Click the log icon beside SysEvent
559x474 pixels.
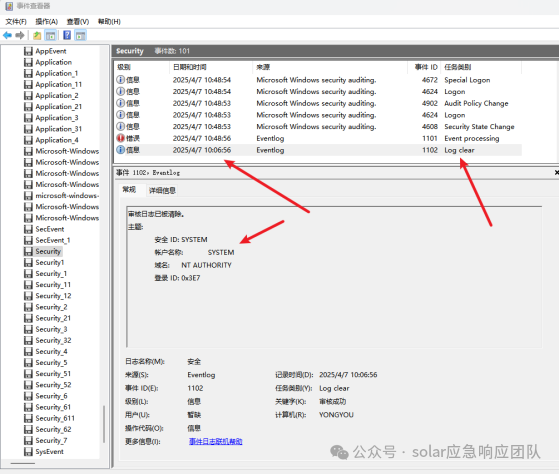coord(28,452)
